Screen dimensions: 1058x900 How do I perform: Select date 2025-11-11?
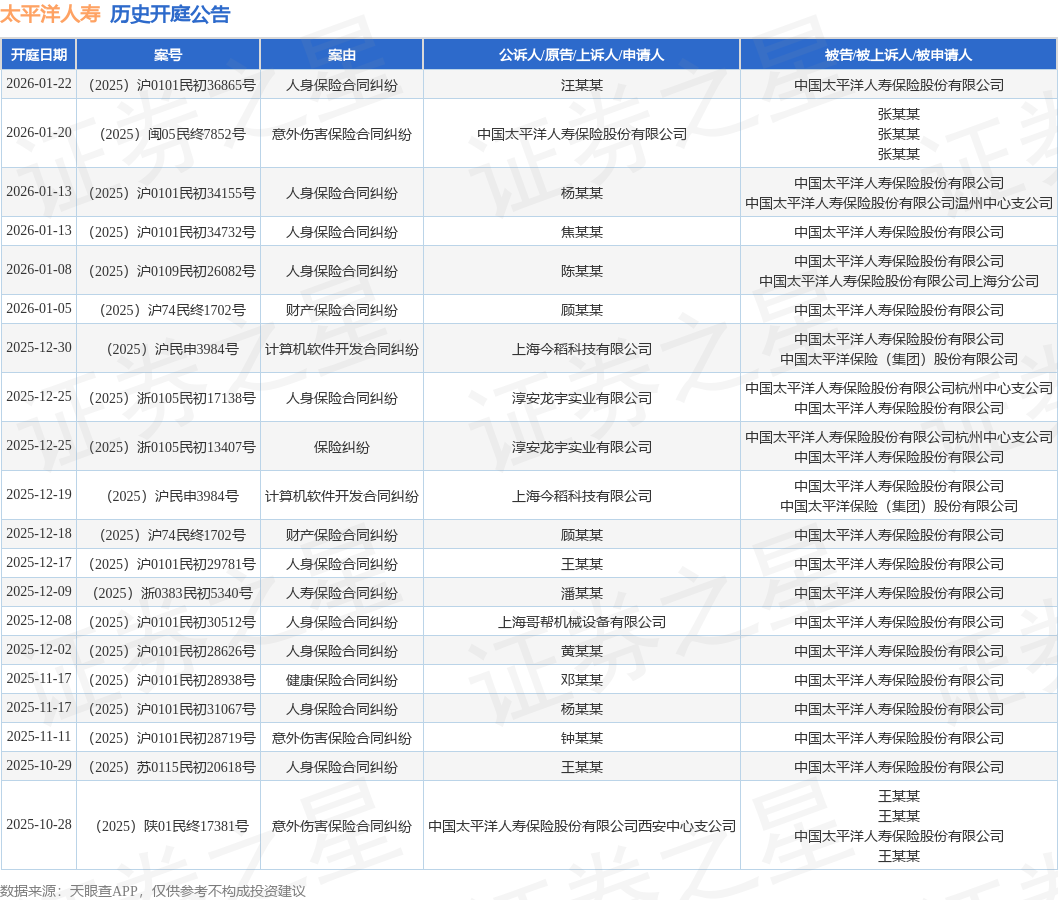pos(38,737)
